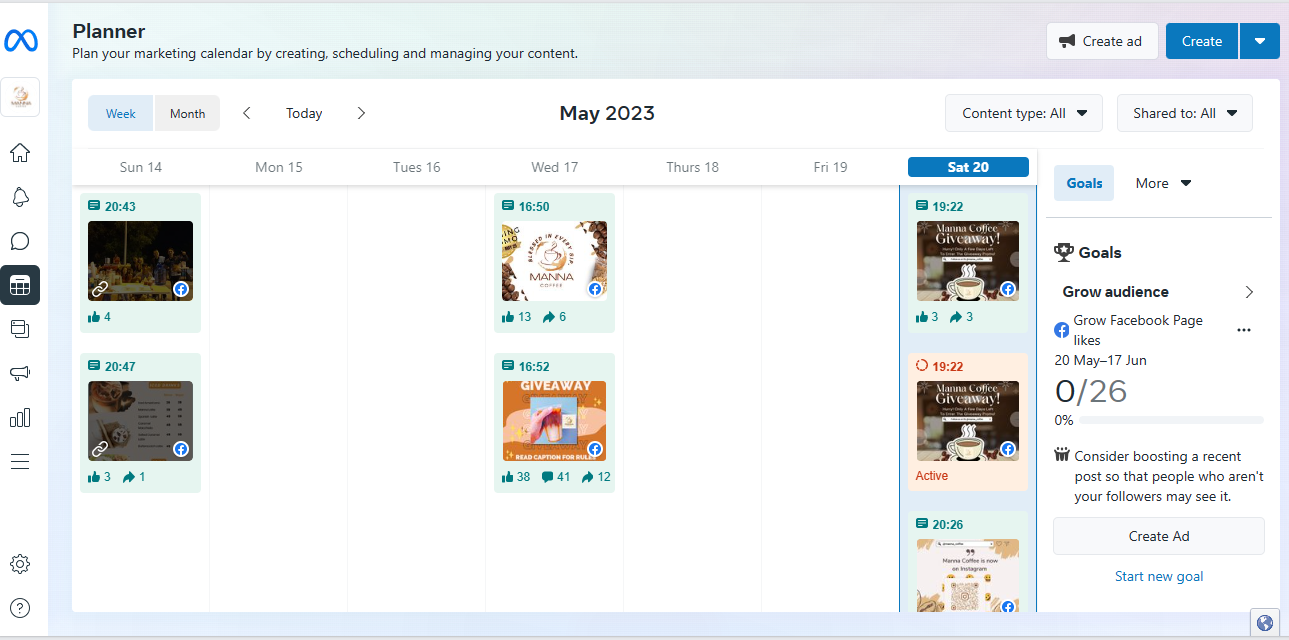This screenshot has height=640, width=1289.
Task: Open Inbox chat bubble icon
Action: point(20,241)
